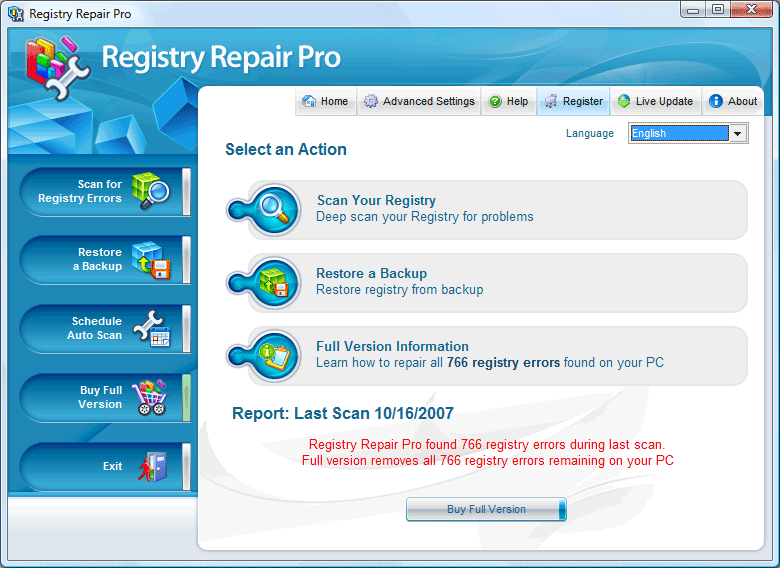Image resolution: width=780 pixels, height=568 pixels.
Task: Click the sidebar Restore a Backup cube icon
Action: (151, 259)
